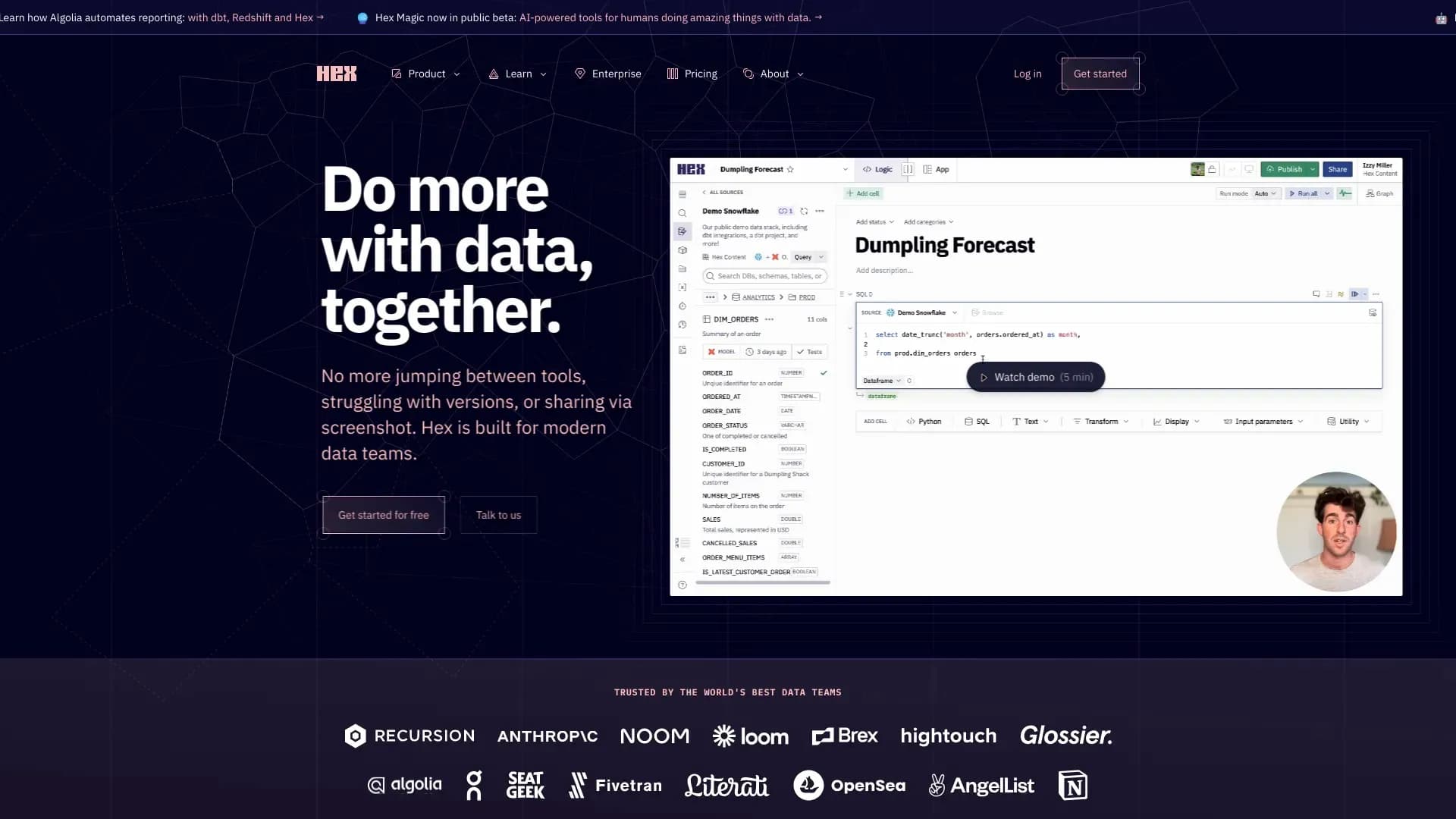Open the Add categories dropdown
1456x819 pixels.
(x=928, y=222)
